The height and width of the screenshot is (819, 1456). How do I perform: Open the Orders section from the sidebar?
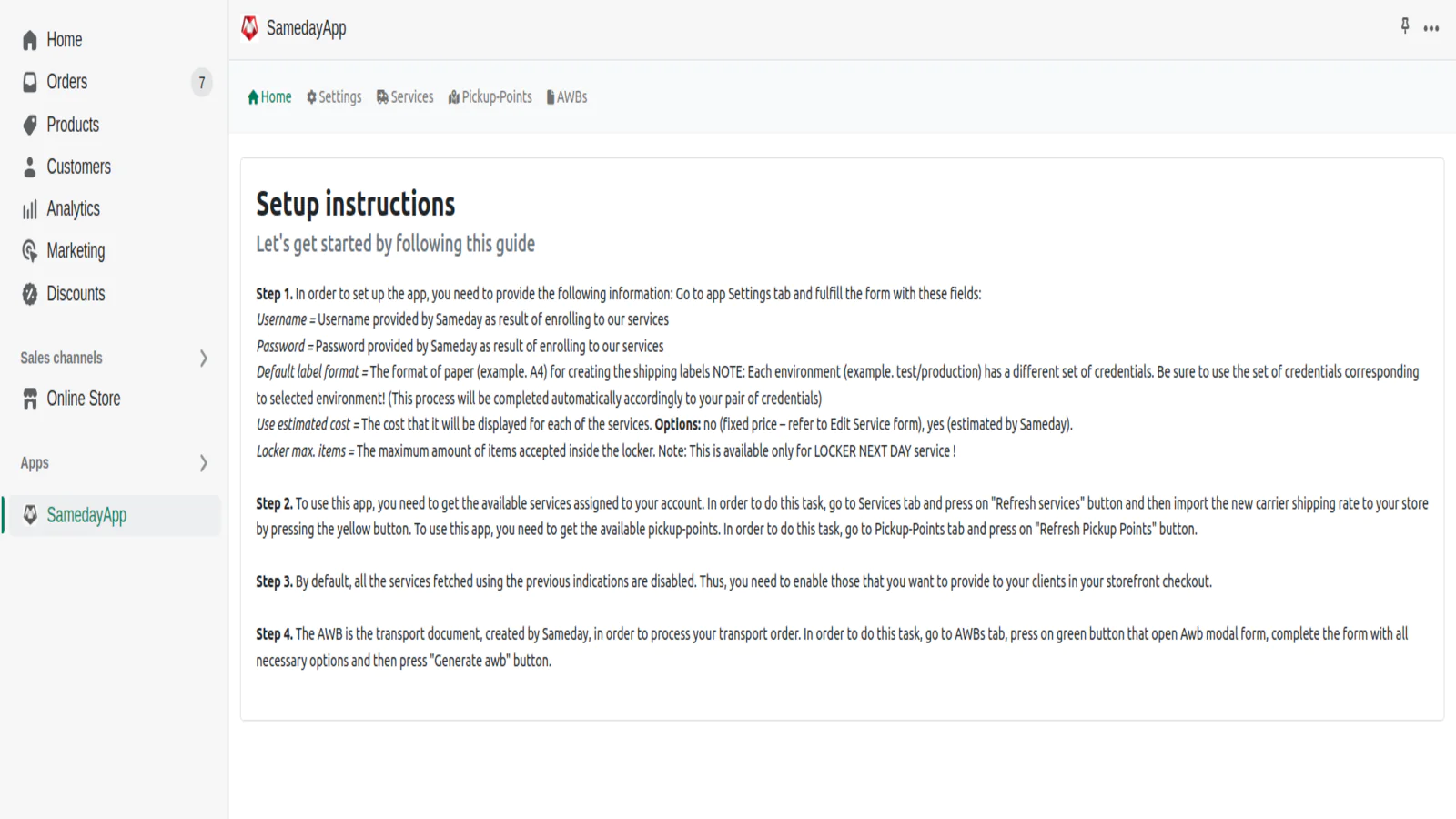pyautogui.click(x=66, y=82)
